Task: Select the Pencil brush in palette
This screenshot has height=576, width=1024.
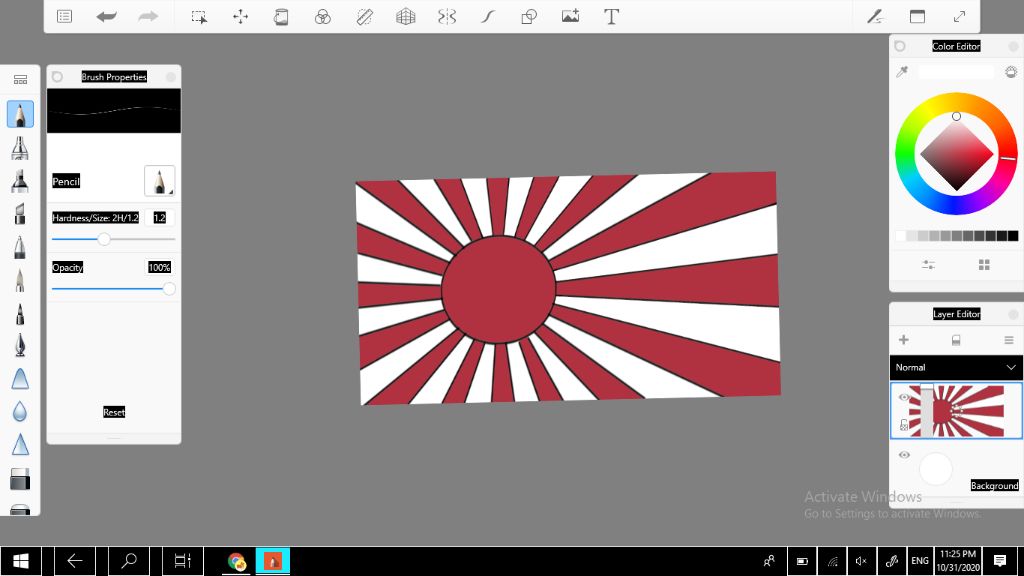Action: (20, 114)
